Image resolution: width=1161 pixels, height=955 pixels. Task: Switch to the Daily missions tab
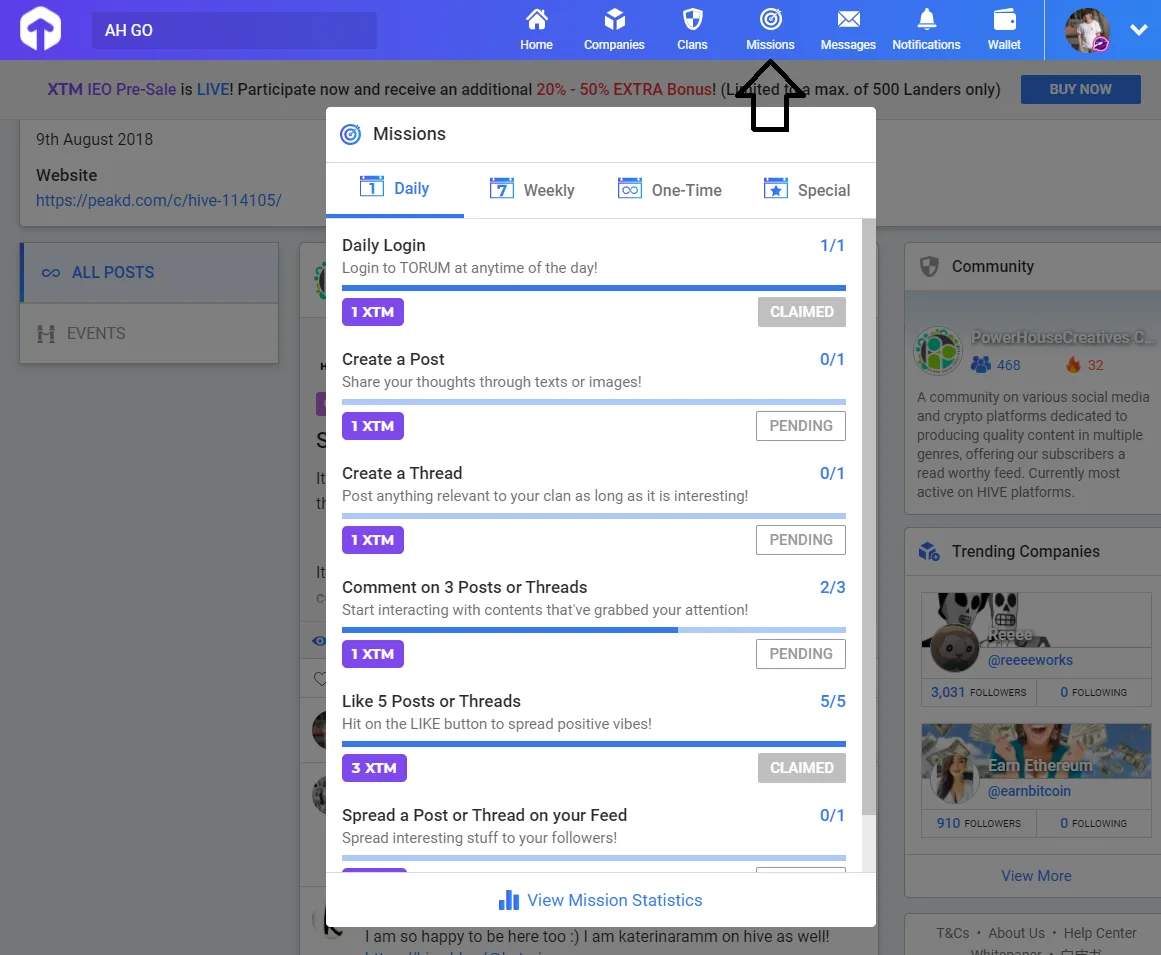coord(395,189)
